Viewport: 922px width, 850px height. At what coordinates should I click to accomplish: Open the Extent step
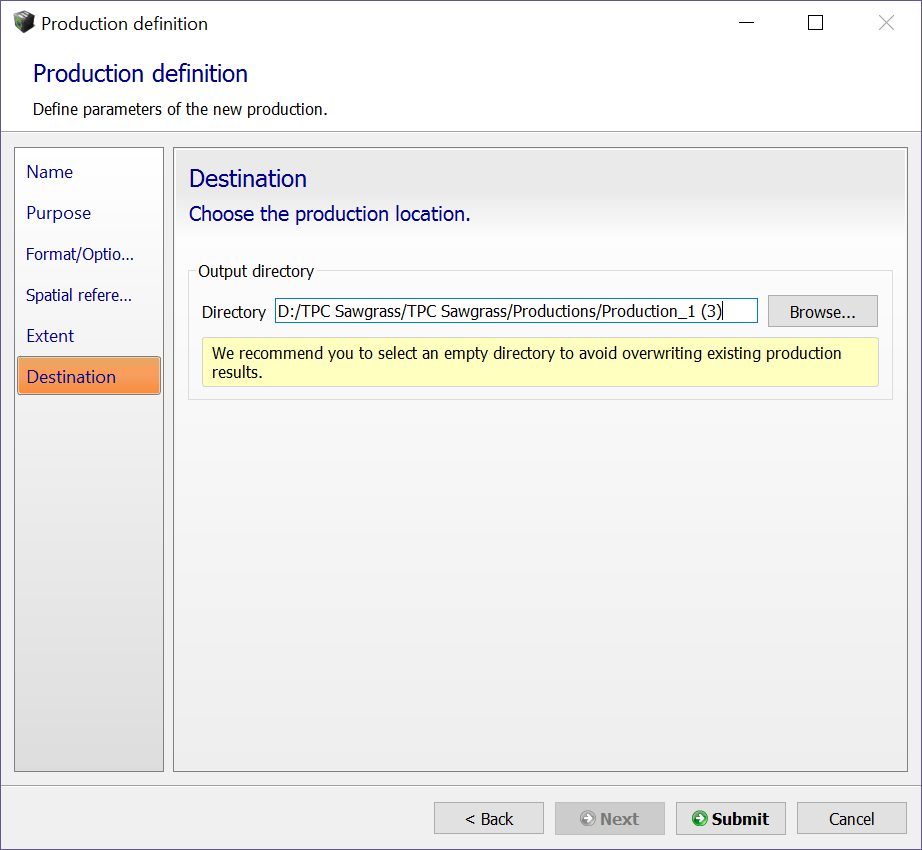coord(51,336)
